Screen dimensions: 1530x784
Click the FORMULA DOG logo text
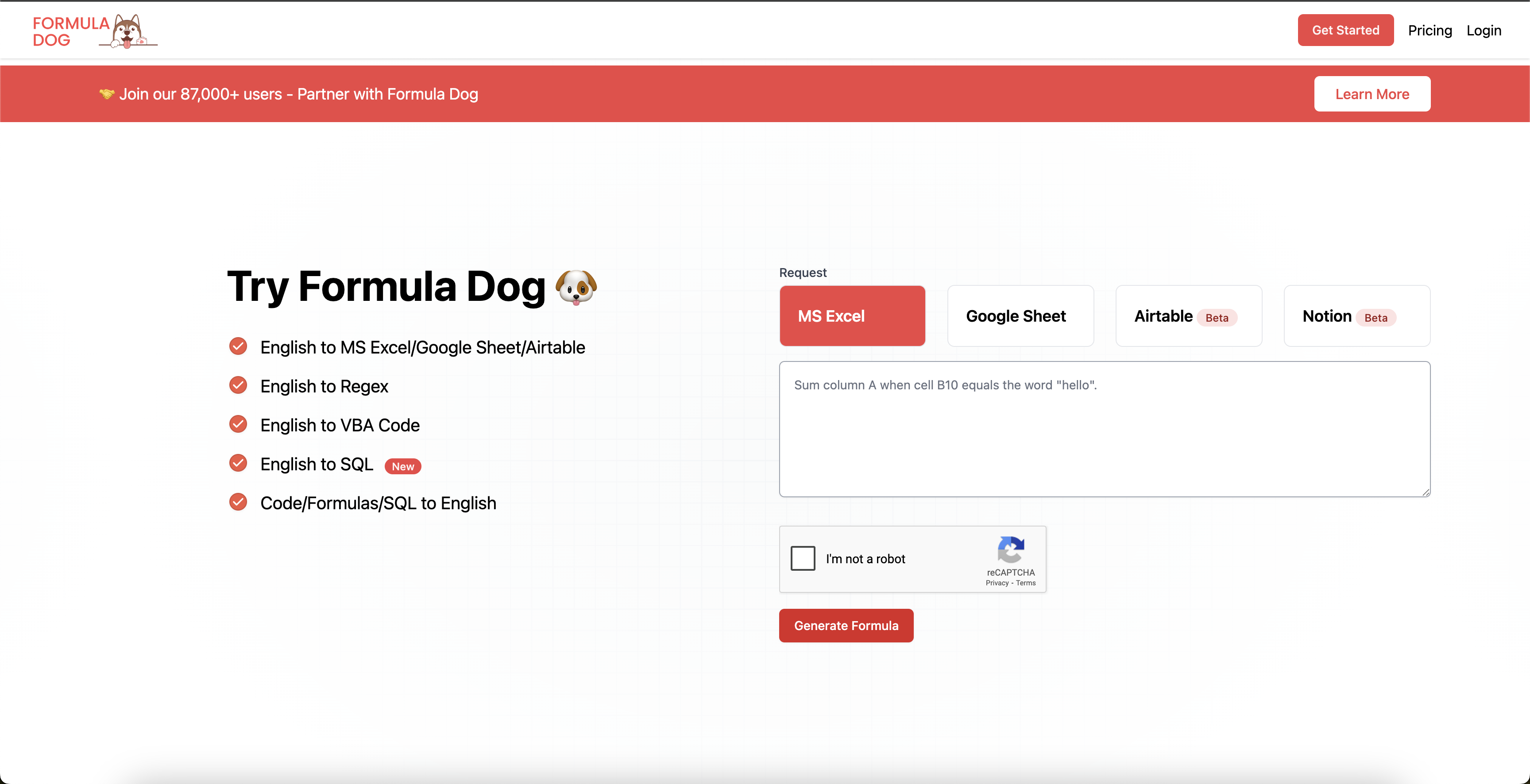point(71,31)
